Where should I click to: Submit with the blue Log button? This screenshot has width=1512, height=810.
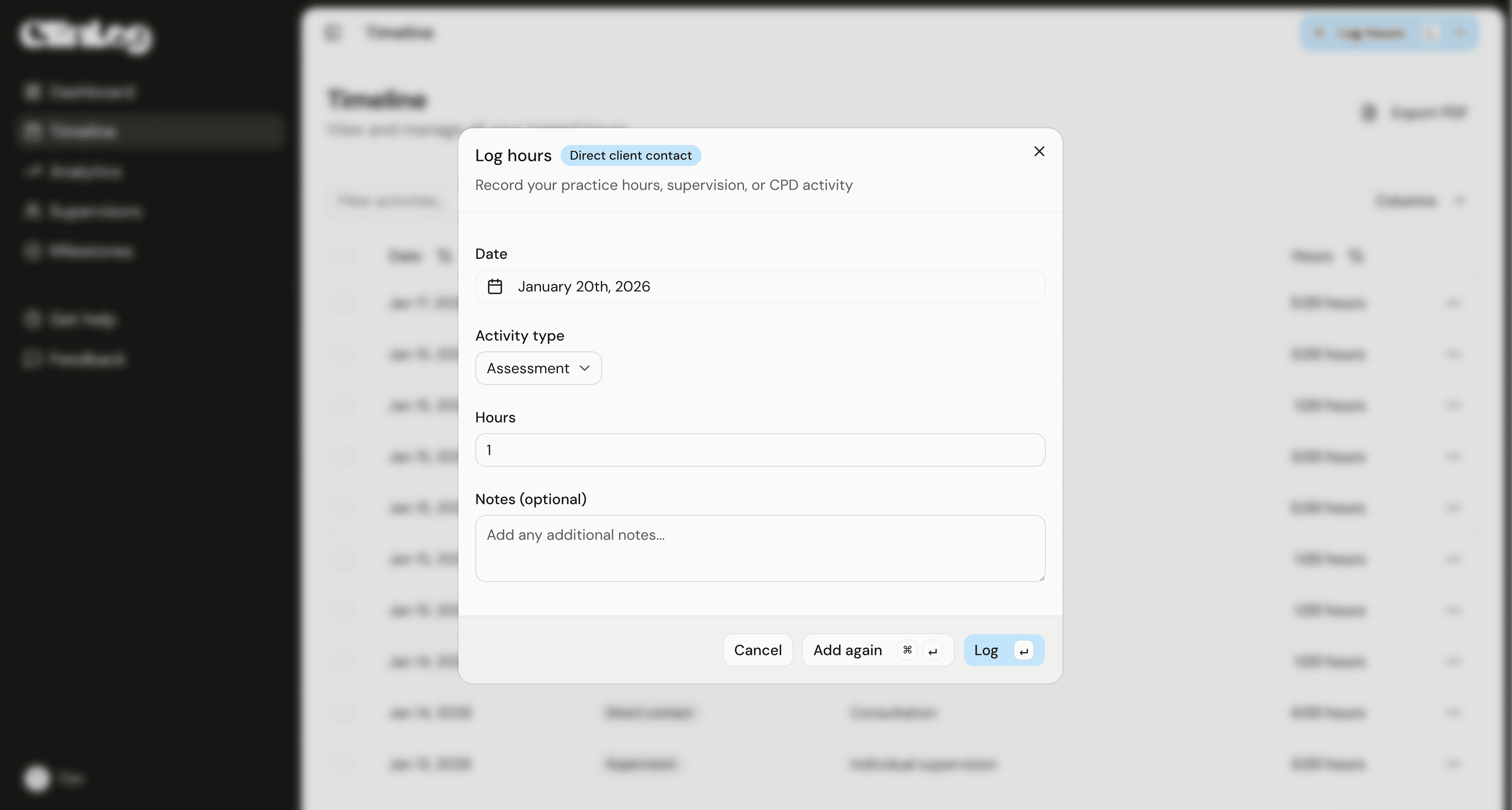986,650
